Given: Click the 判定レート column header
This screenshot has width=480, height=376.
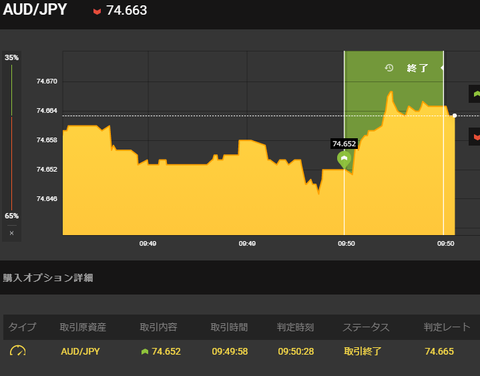Looking at the screenshot, I should tap(447, 327).
